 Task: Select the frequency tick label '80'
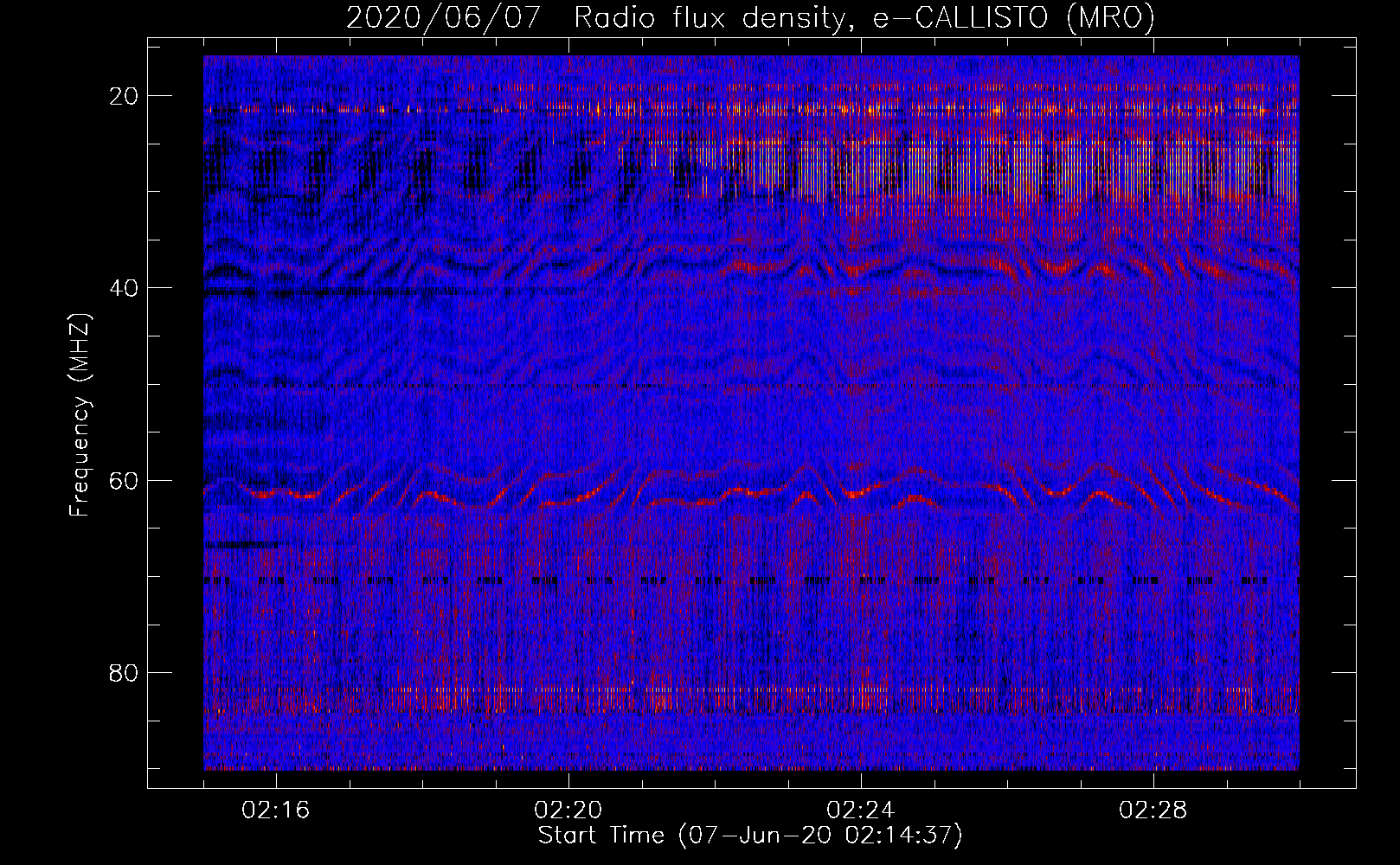(124, 672)
